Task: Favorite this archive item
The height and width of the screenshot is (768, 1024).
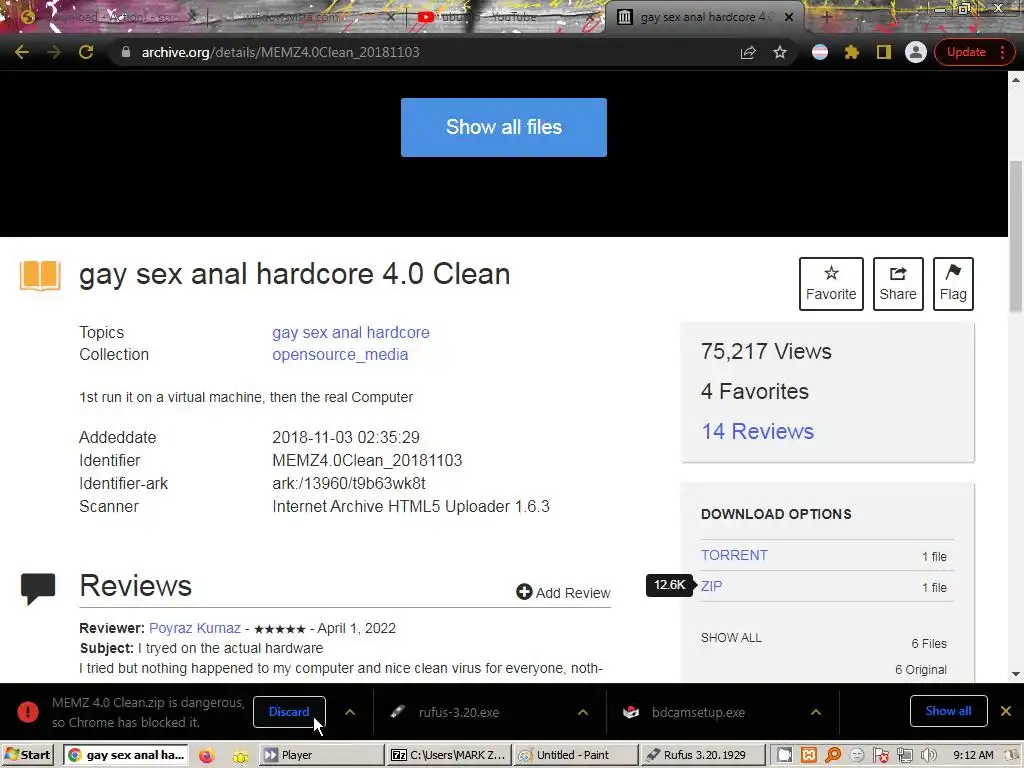Action: tap(831, 283)
